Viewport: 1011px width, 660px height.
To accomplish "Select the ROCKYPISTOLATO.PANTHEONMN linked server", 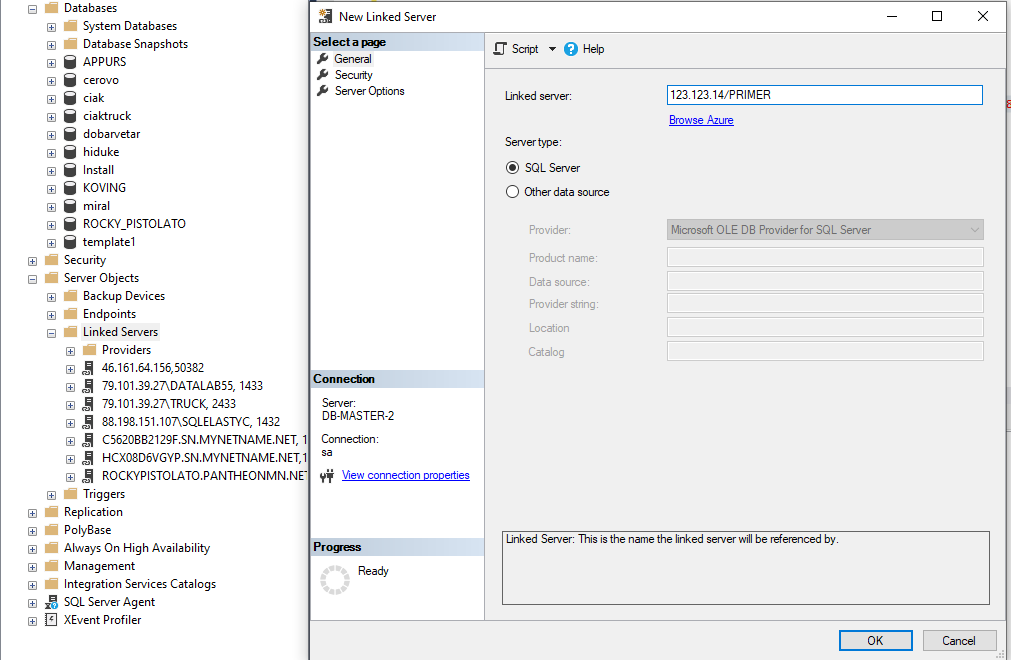I will (x=204, y=476).
